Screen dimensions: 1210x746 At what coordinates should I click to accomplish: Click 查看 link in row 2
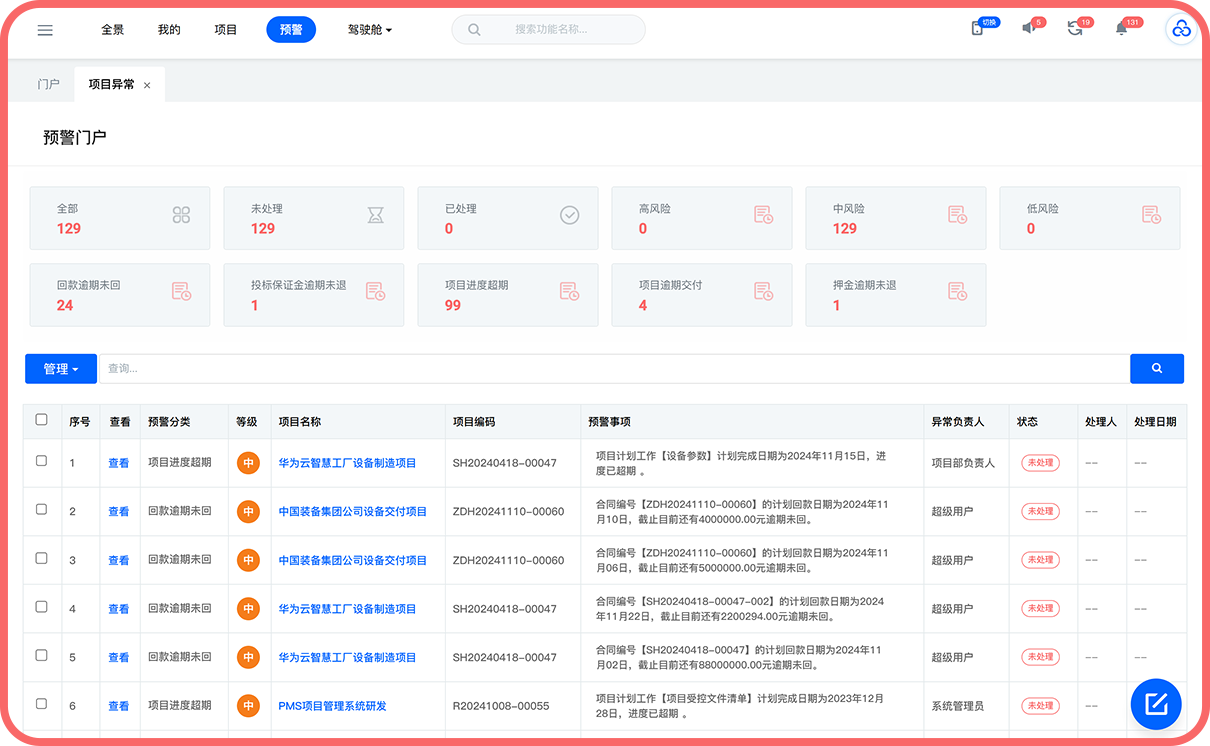[x=119, y=512]
